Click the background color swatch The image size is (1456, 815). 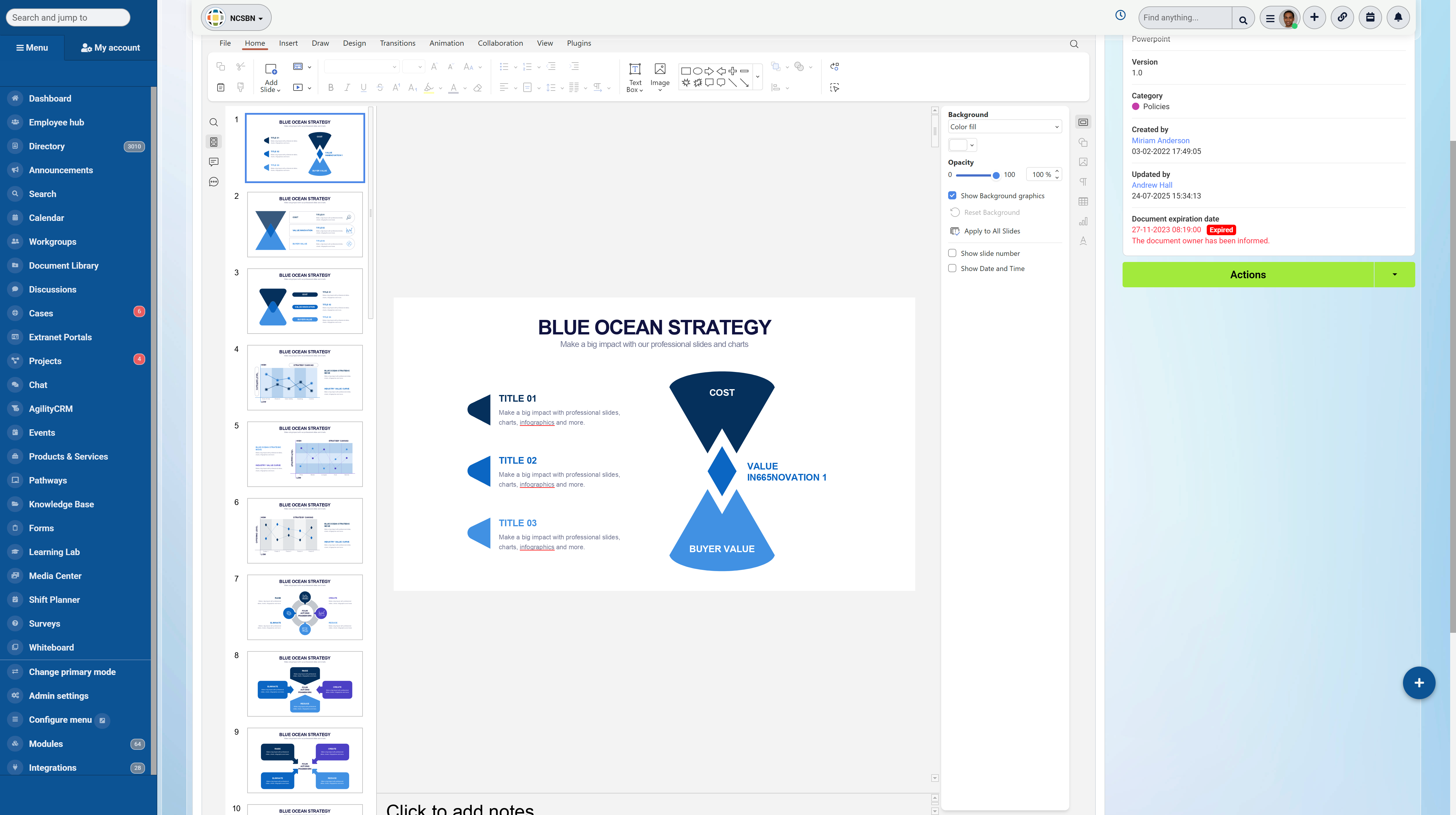[959, 145]
